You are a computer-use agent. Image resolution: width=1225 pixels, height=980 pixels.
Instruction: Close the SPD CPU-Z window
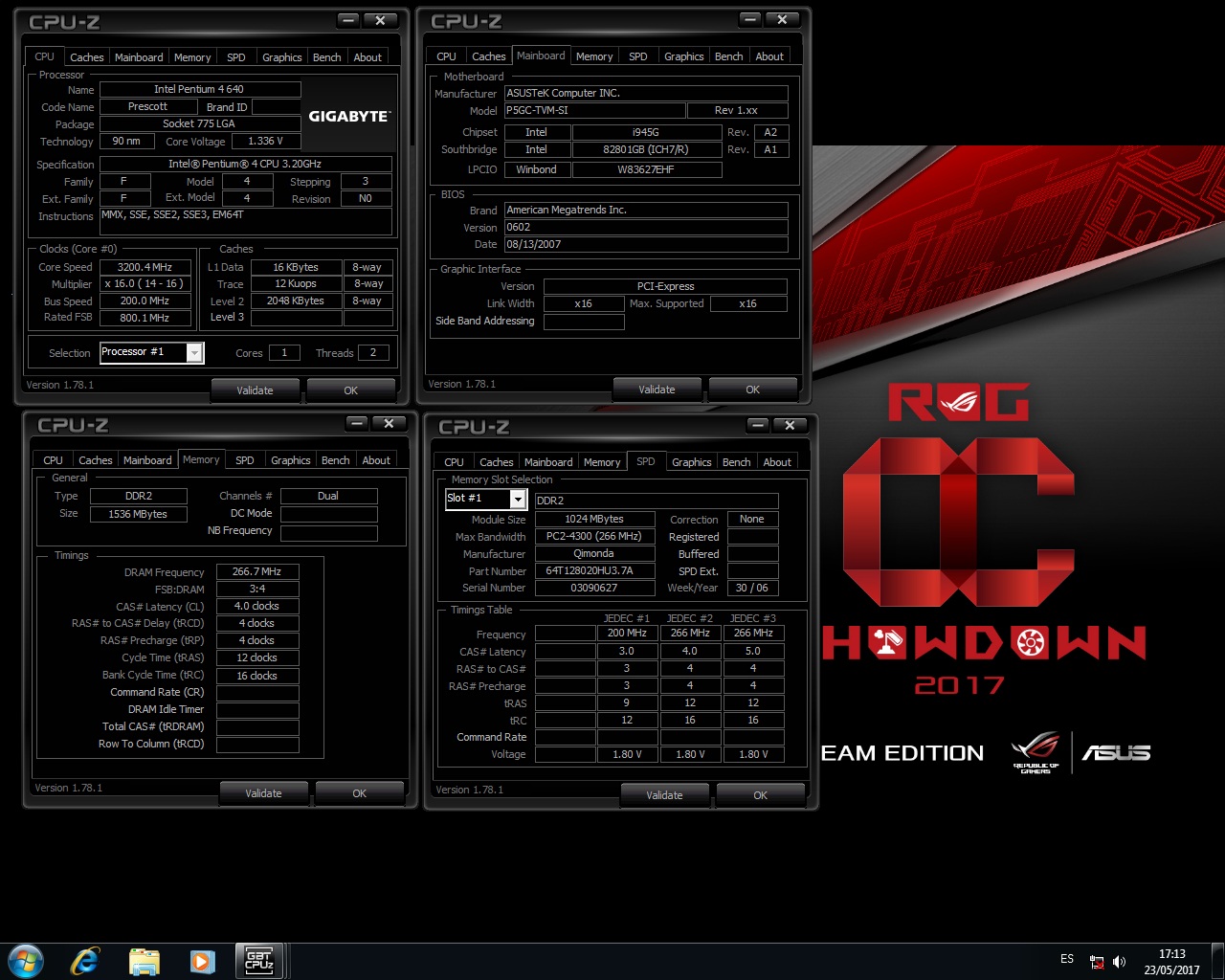790,425
